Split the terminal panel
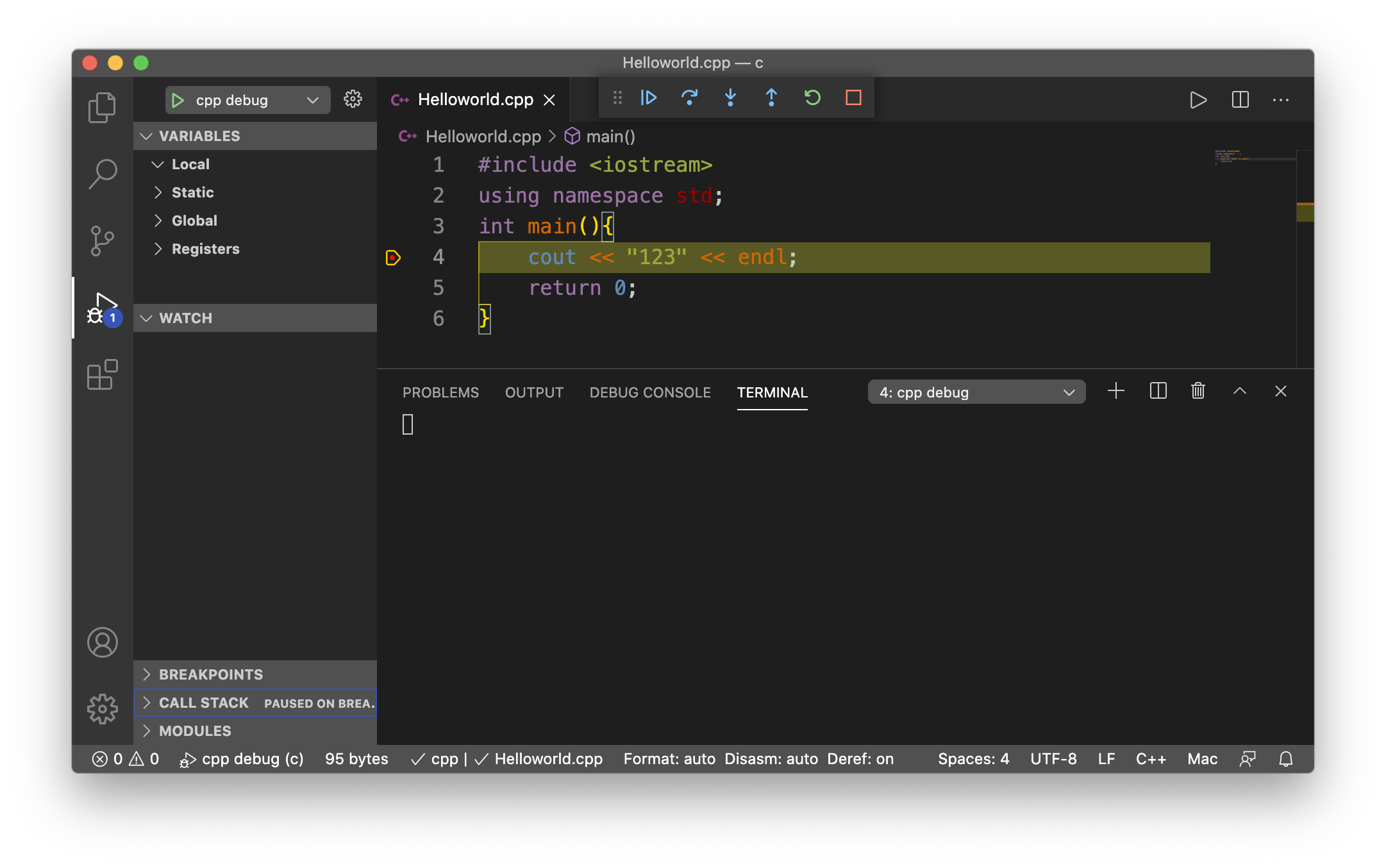1386x868 pixels. click(1158, 392)
